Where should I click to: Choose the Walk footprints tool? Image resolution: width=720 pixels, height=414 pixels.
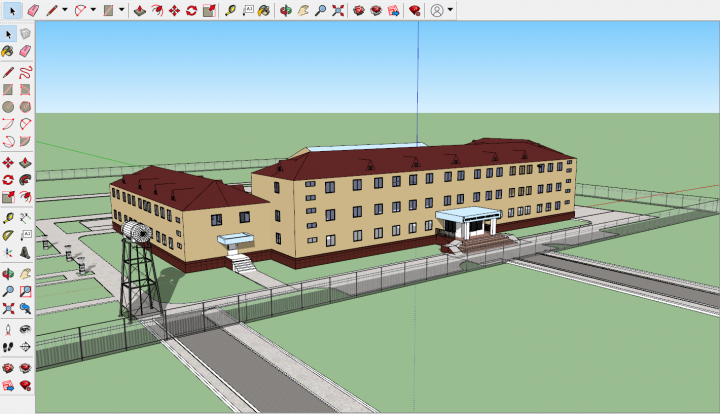(8, 347)
